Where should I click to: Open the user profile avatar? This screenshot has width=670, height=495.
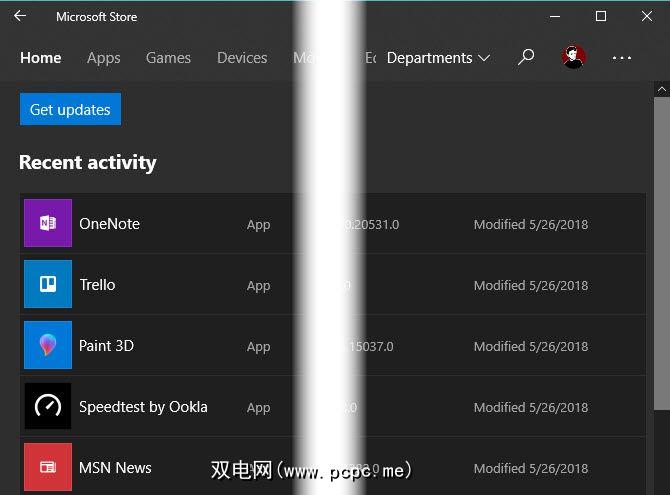coord(573,57)
